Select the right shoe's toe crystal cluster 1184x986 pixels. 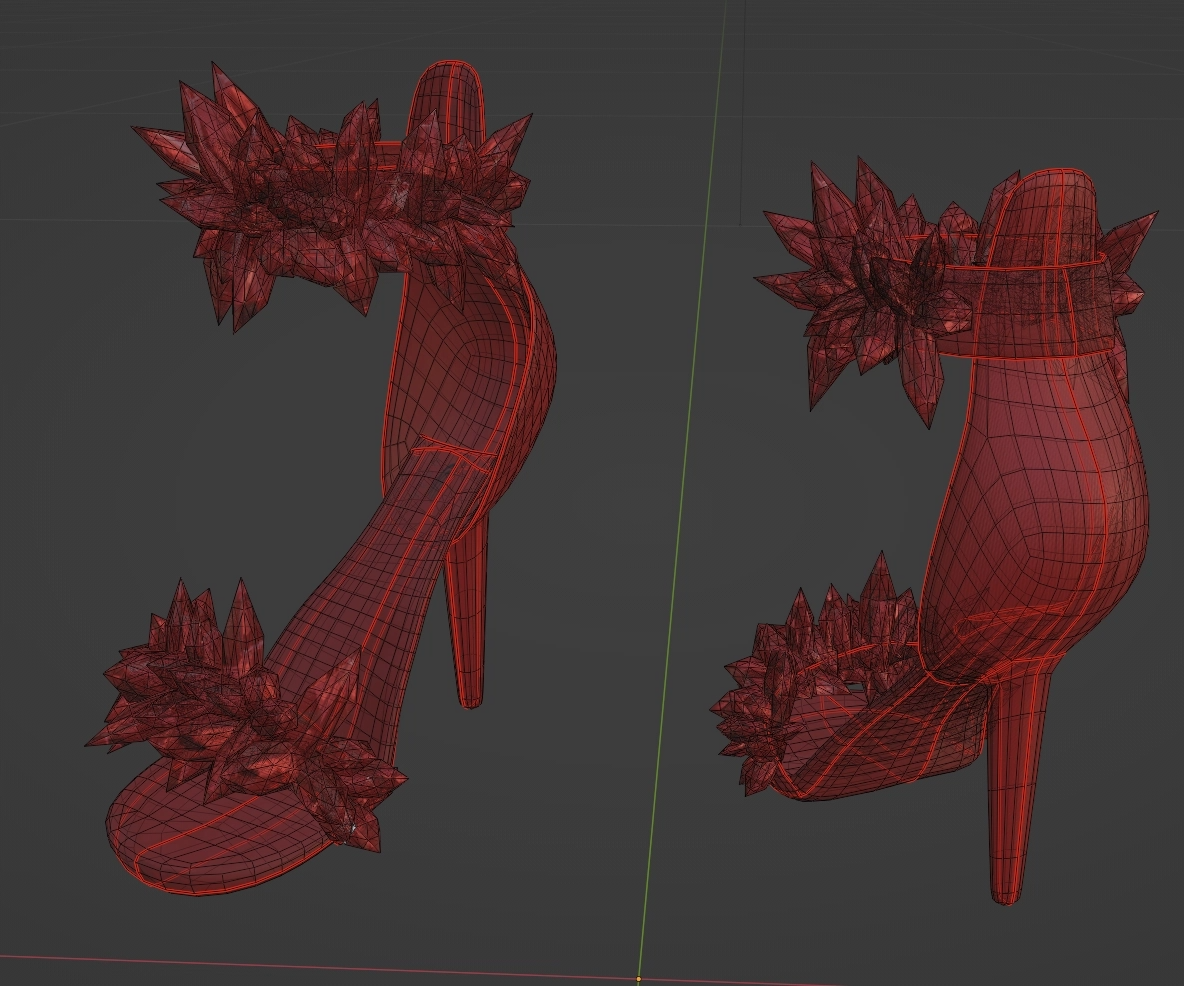click(790, 680)
